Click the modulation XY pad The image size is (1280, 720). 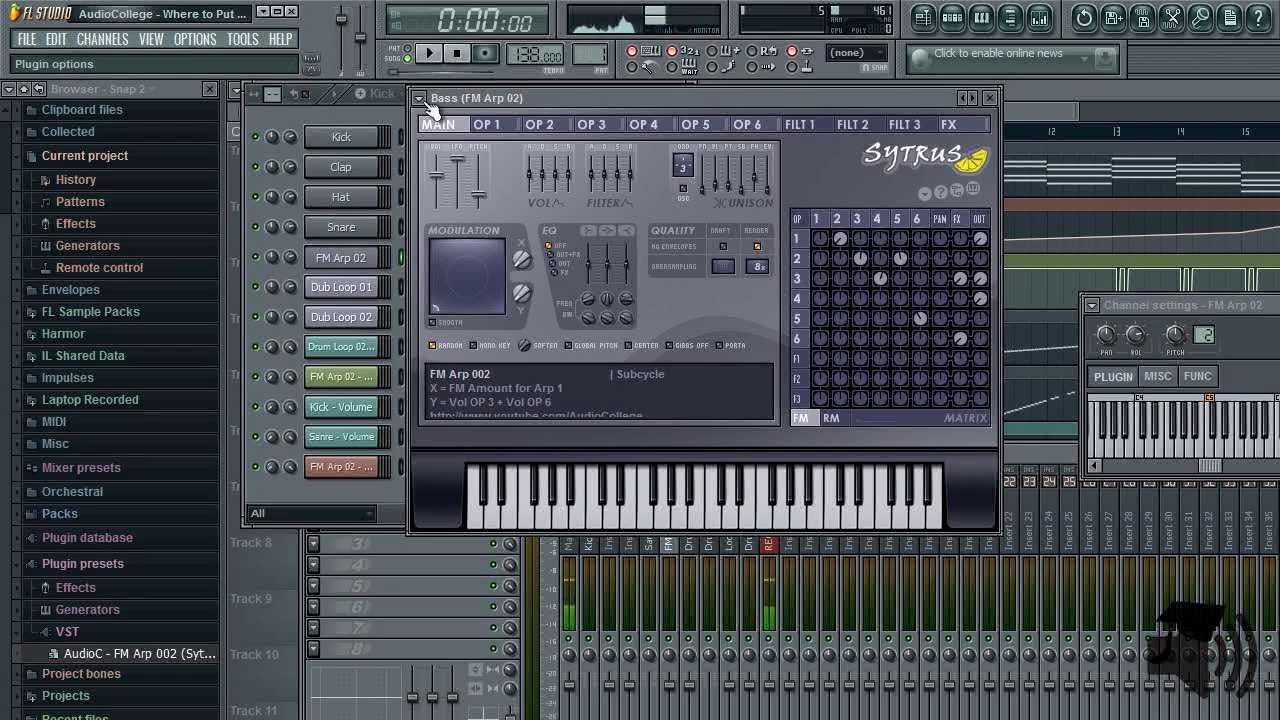point(467,277)
